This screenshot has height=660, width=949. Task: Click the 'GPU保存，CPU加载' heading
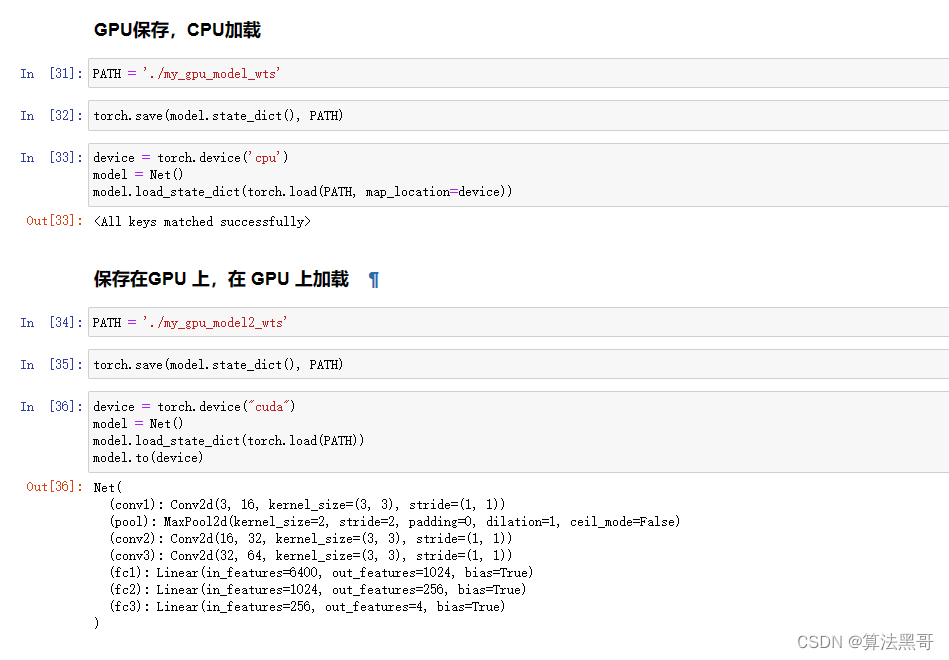[177, 30]
